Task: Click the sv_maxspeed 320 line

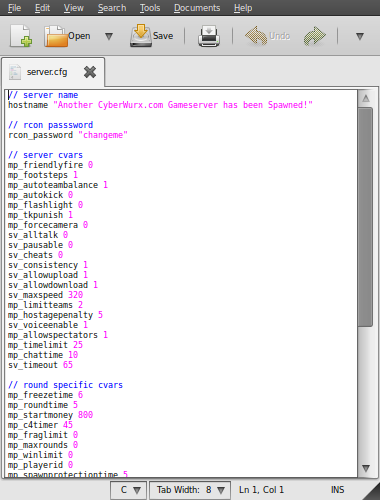Action: pyautogui.click(x=45, y=295)
